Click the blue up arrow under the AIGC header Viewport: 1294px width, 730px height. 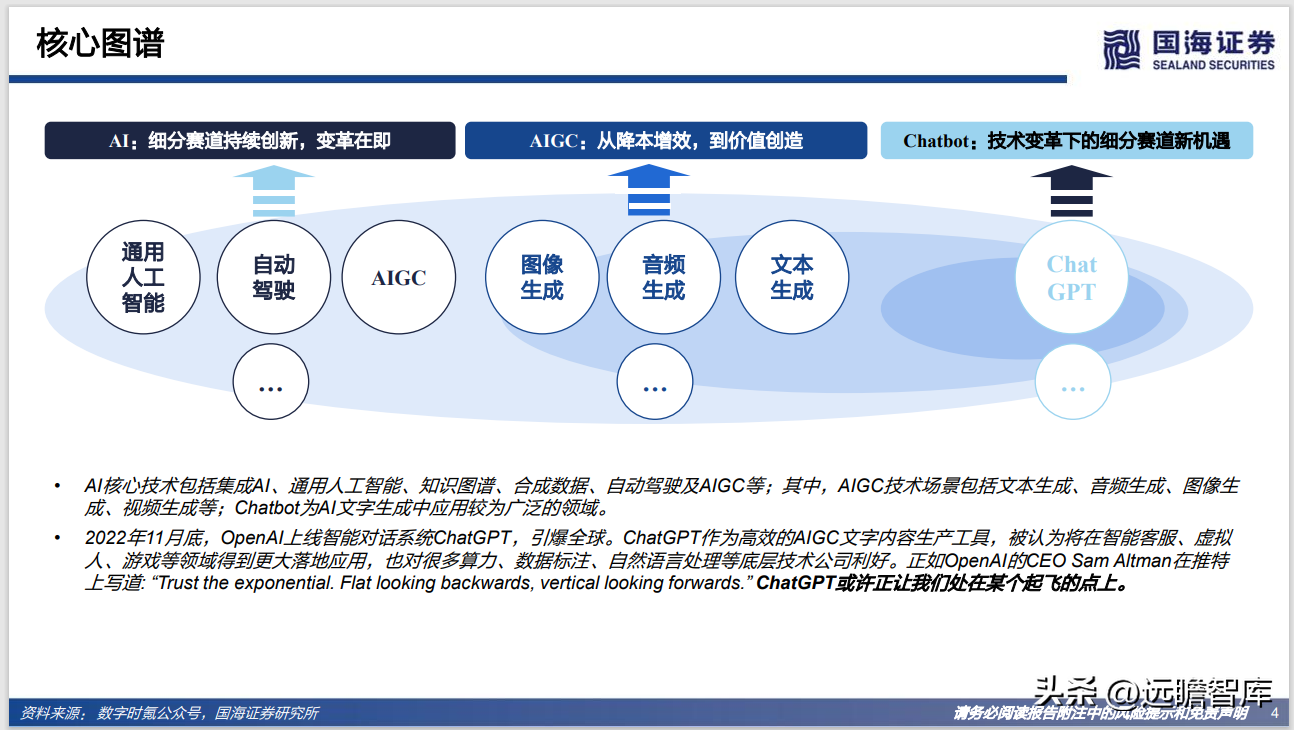click(x=649, y=191)
